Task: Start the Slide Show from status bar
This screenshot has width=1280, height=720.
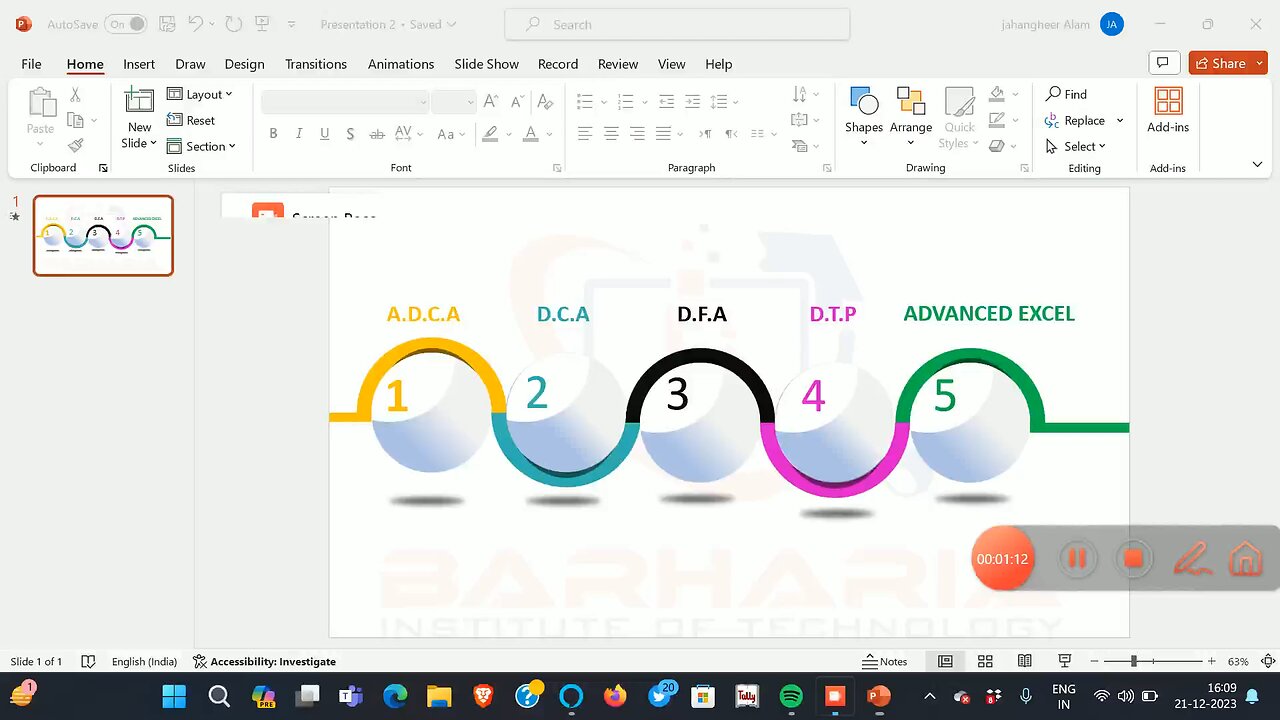Action: 1065,661
